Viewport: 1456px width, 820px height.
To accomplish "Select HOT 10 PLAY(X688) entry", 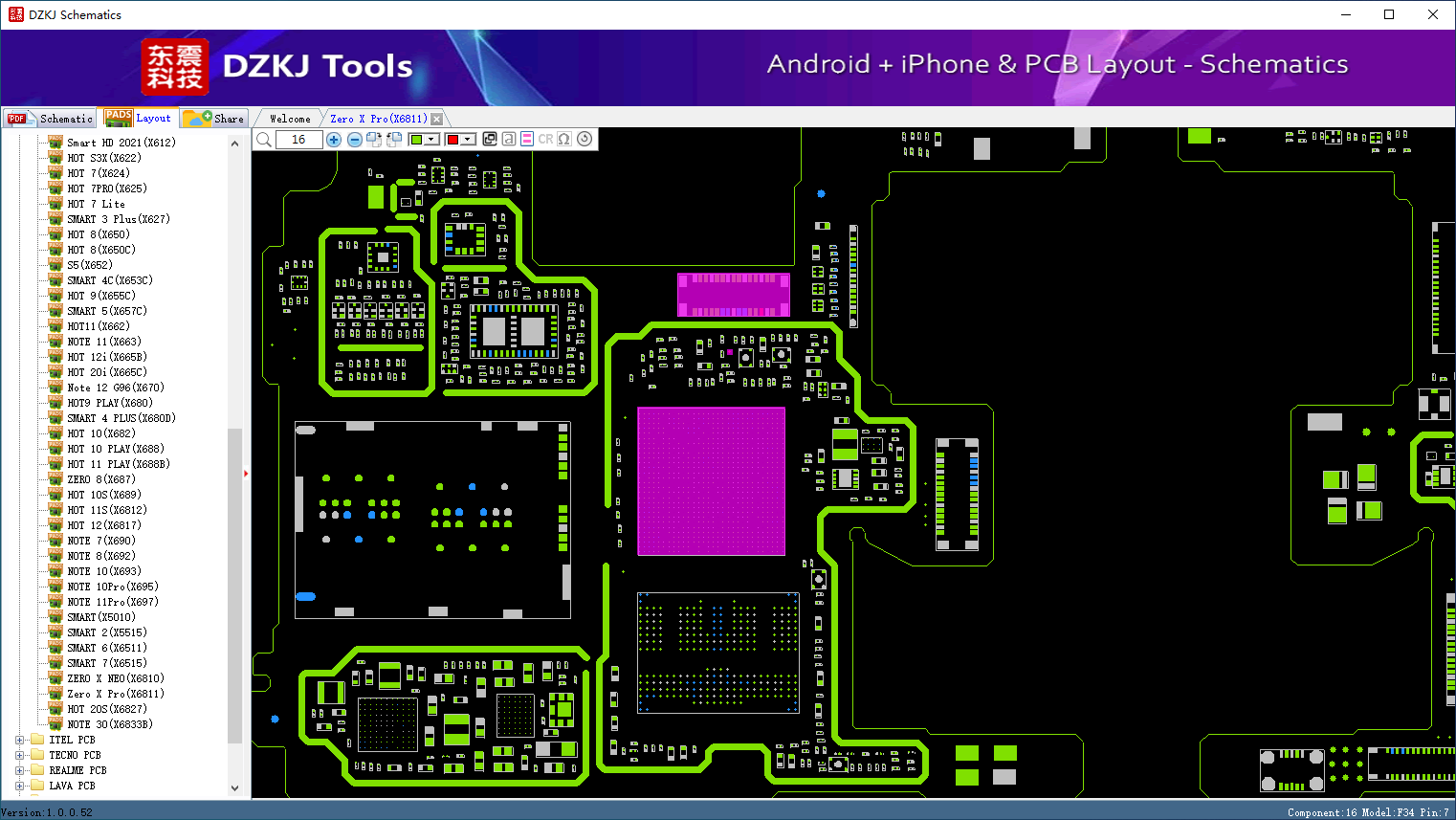I will (116, 449).
